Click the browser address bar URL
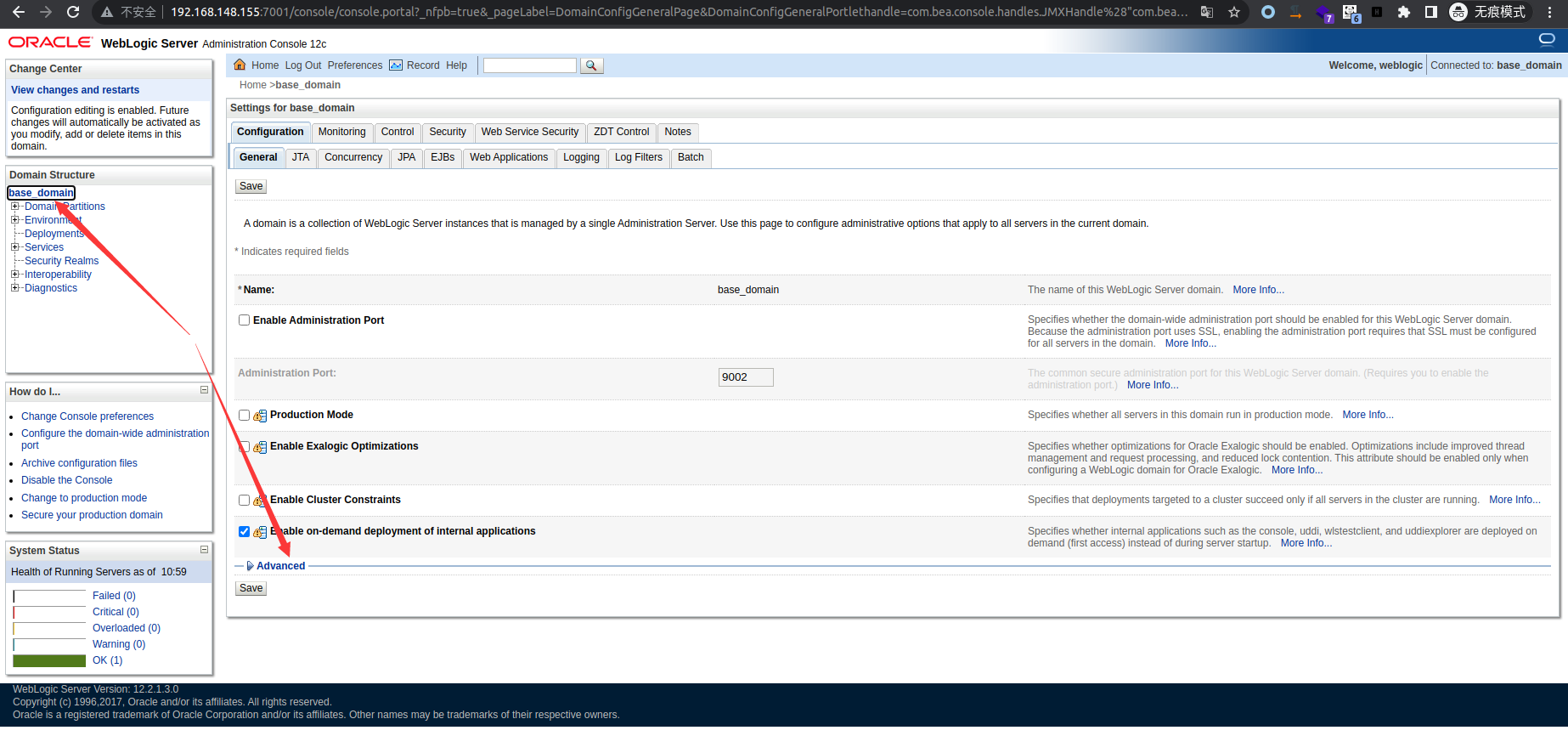This screenshot has height=736, width=1568. [679, 12]
